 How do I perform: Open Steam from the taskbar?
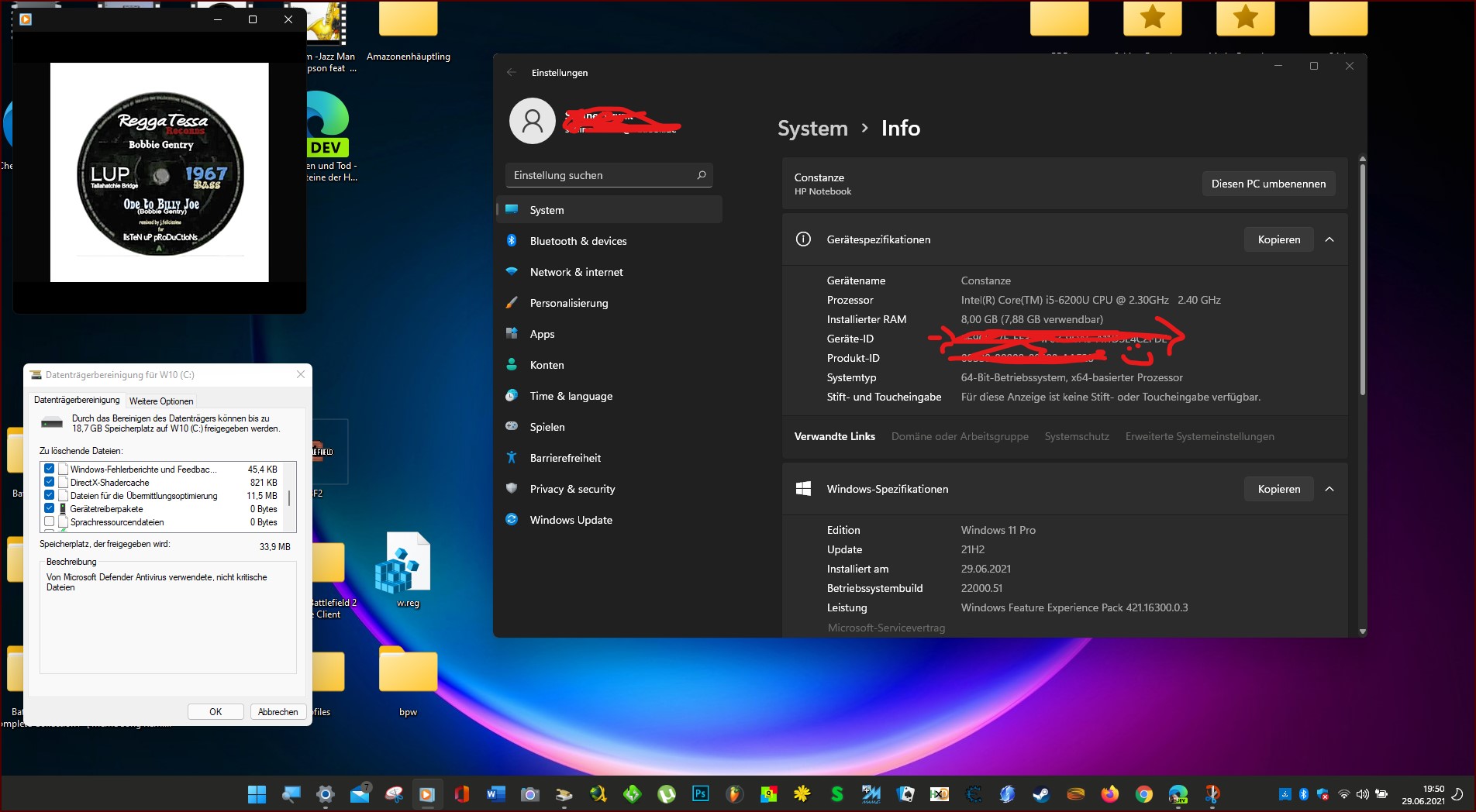[1041, 794]
